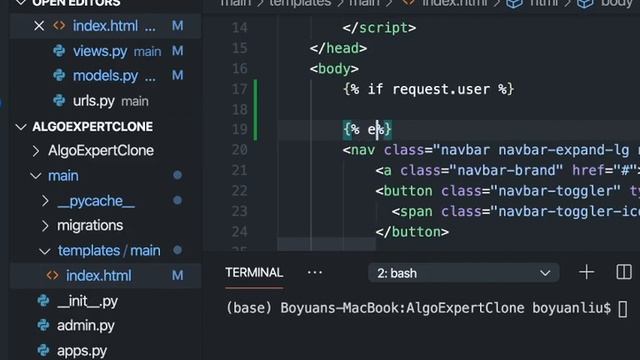Click the index.html breadcrumb file icon
Screen dimensions: 640x360
click(x=409, y=3)
